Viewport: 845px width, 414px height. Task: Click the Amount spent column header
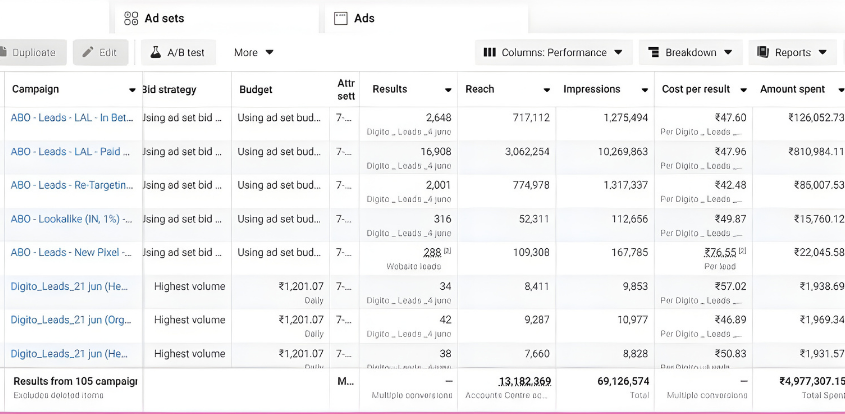tap(792, 89)
